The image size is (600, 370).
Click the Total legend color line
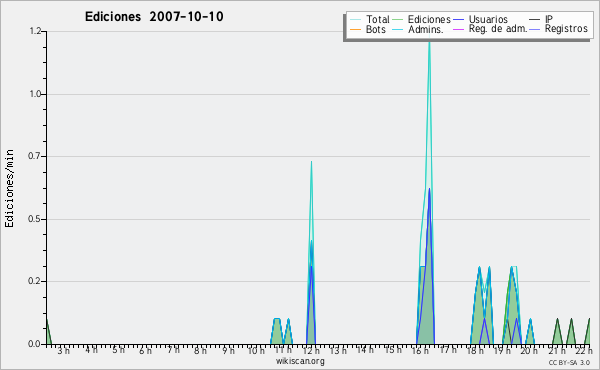355,20
